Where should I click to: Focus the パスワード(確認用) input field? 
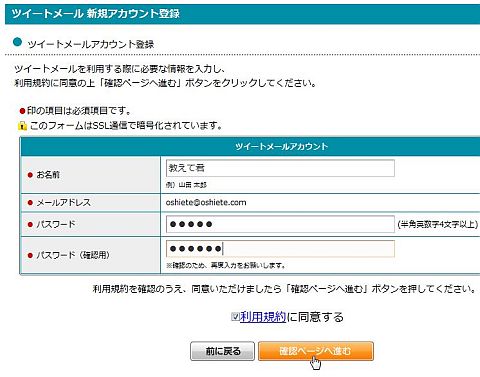pos(280,248)
